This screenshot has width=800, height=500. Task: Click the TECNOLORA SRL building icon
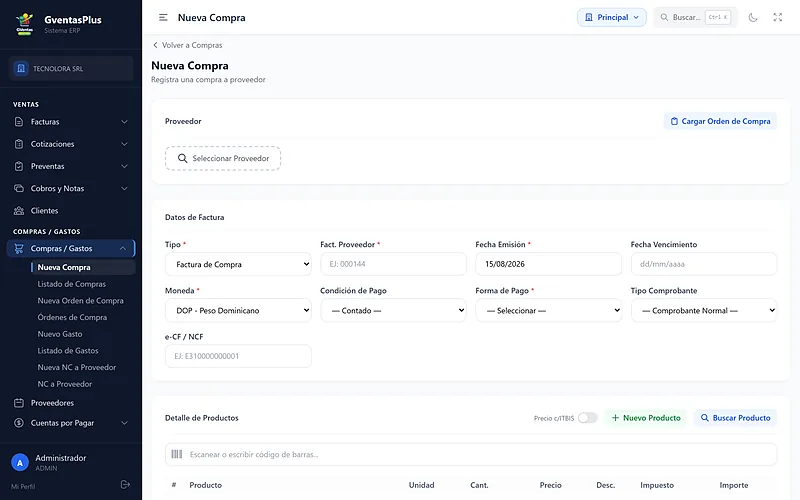21,68
